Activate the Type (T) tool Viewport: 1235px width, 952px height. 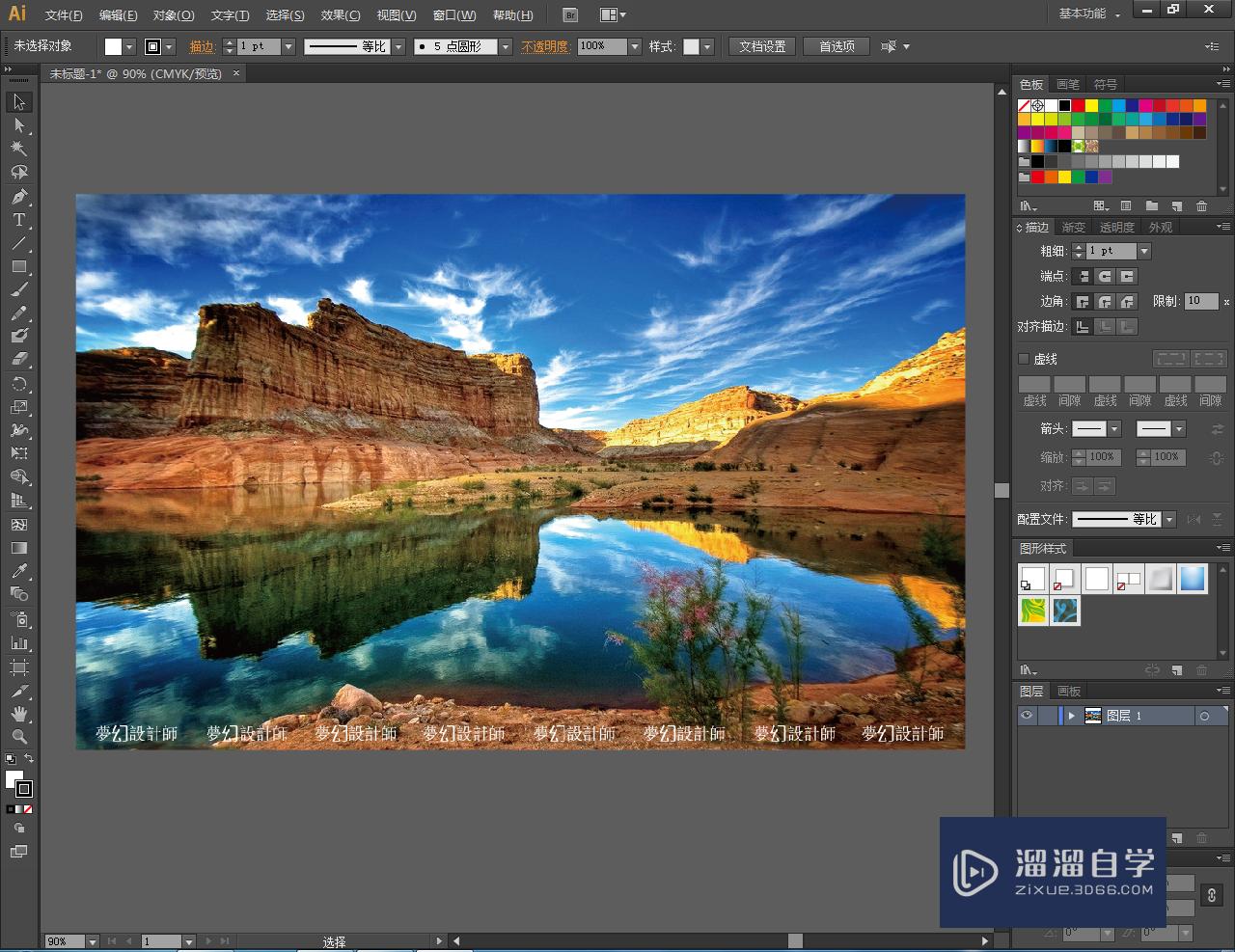coord(19,220)
